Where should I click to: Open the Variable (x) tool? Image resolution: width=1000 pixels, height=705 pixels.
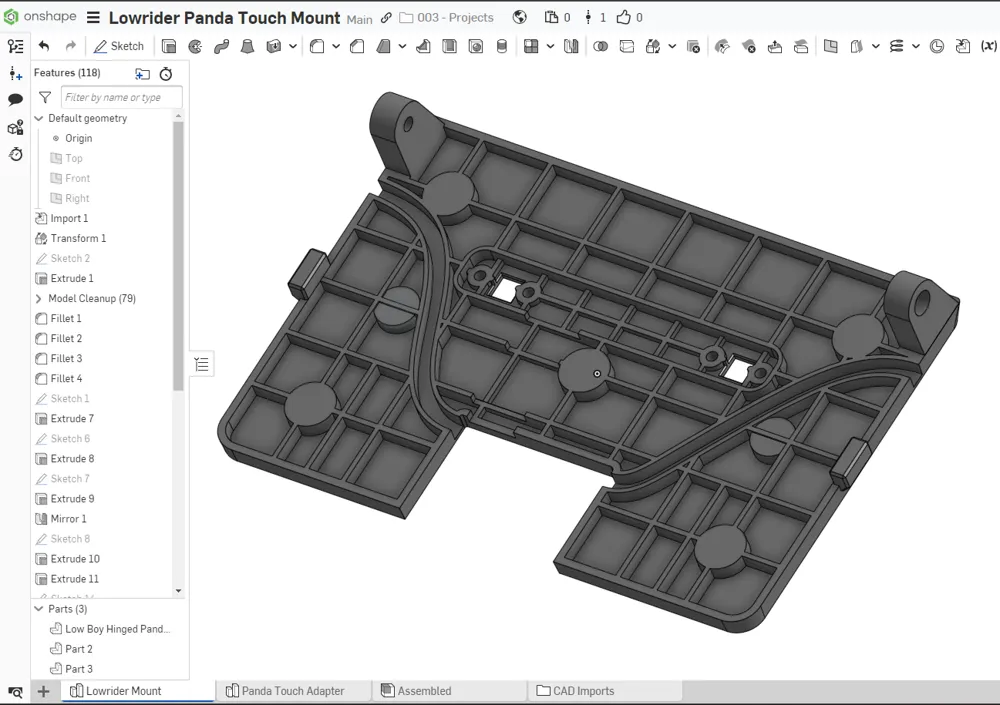[x=988, y=46]
